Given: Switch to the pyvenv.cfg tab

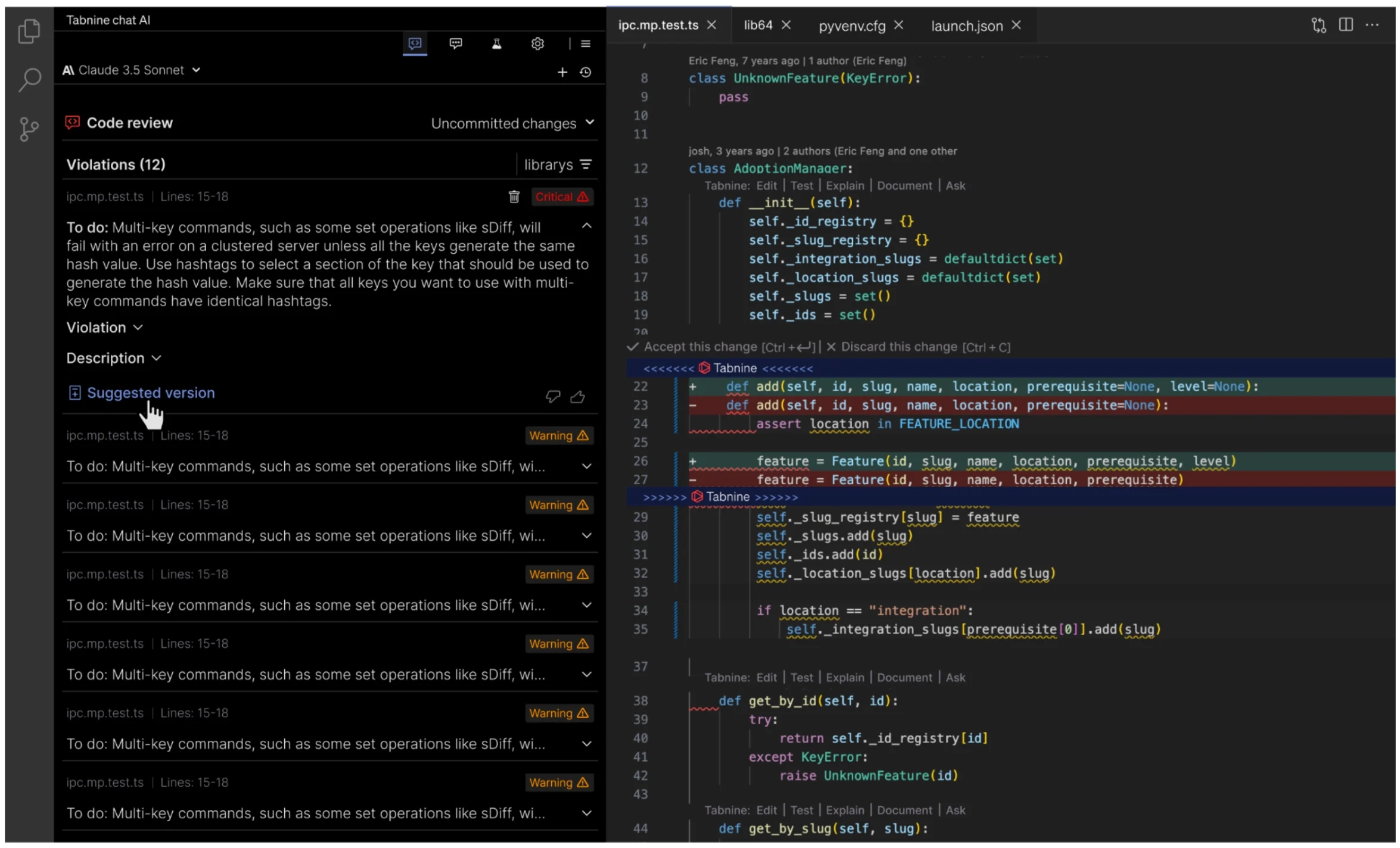Looking at the screenshot, I should click(852, 26).
